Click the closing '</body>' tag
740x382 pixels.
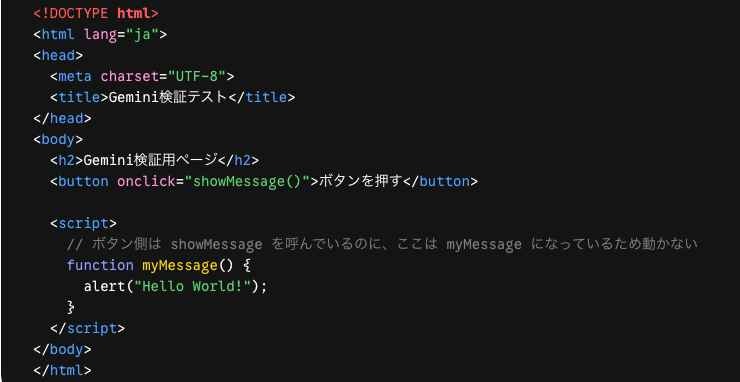(62, 349)
